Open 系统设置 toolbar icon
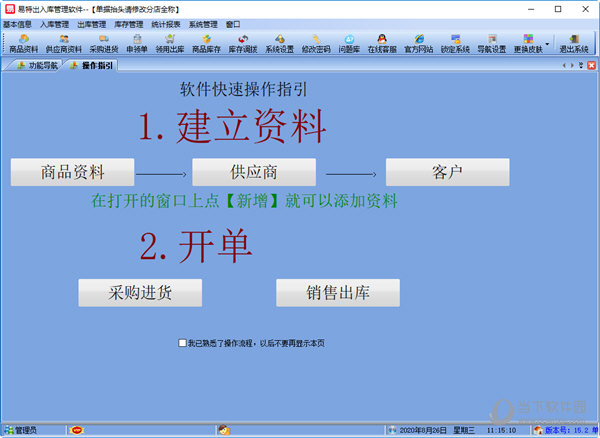Viewport: 600px width, 438px height. 280,43
